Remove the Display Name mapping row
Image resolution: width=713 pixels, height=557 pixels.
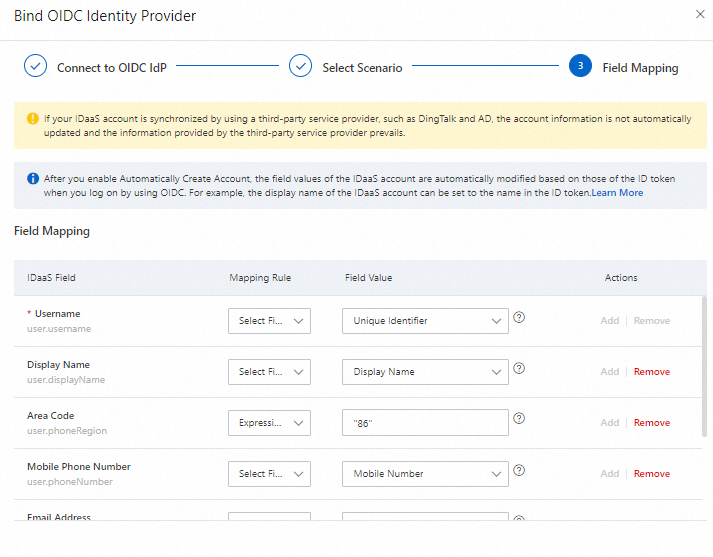coord(652,372)
